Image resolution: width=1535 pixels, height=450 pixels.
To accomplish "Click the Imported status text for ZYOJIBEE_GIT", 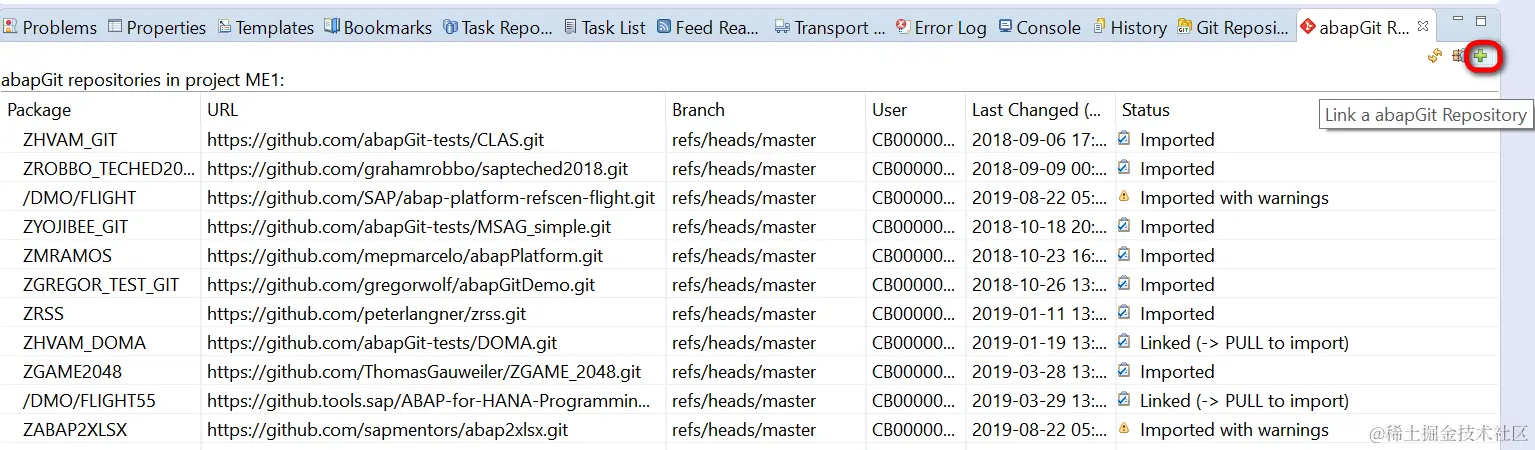I will click(x=1177, y=227).
